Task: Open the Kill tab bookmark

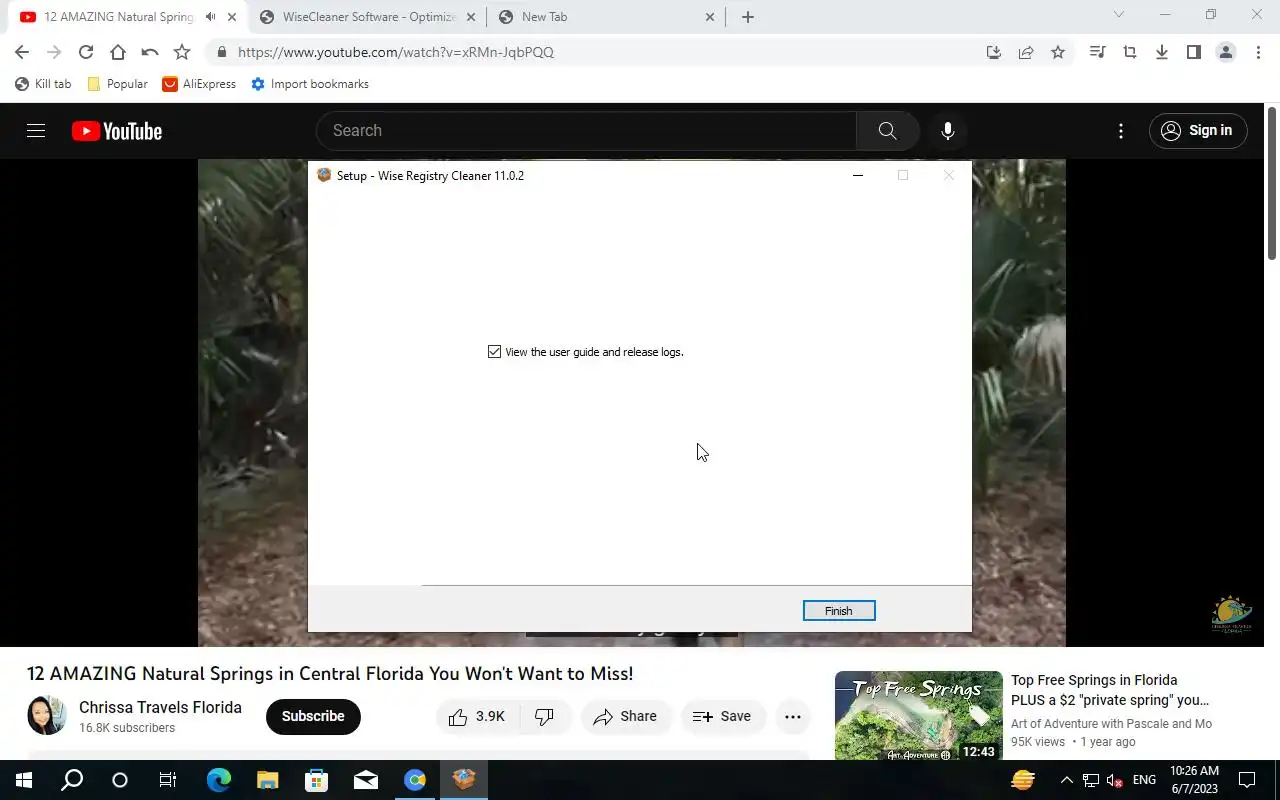Action: (x=43, y=84)
